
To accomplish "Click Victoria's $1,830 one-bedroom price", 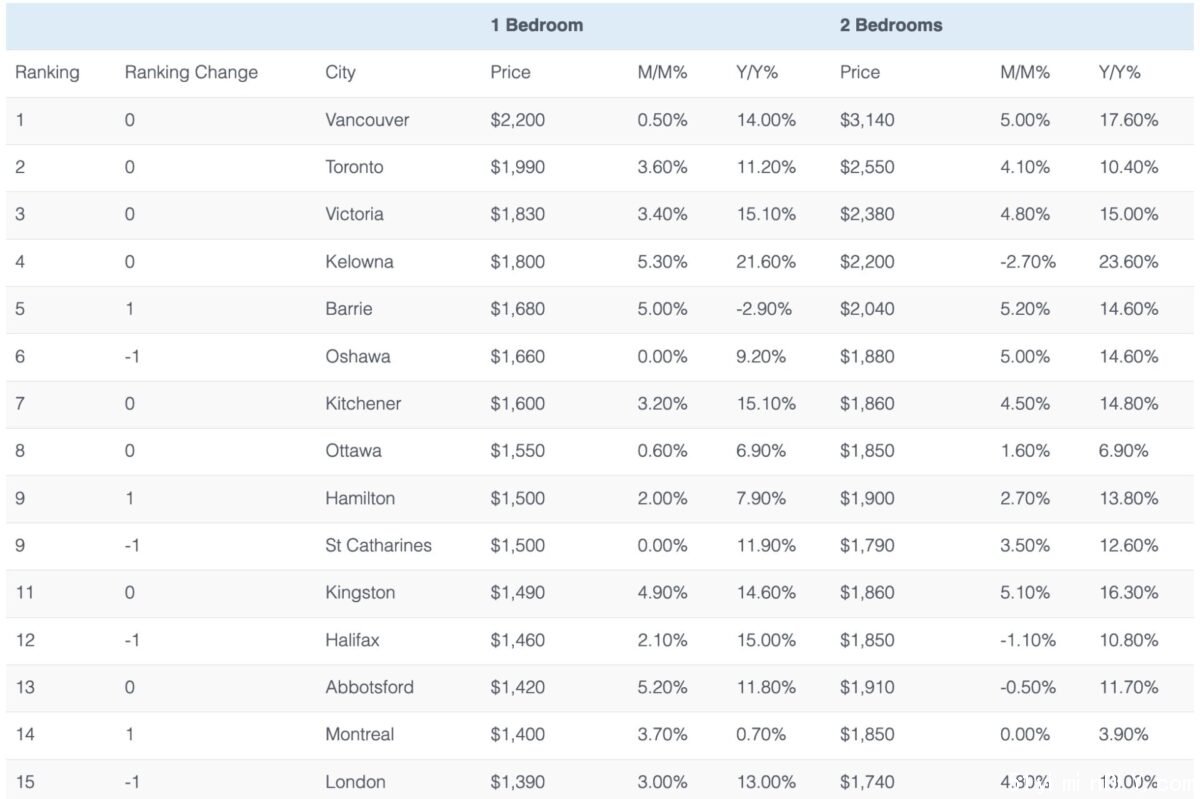I will (518, 214).
